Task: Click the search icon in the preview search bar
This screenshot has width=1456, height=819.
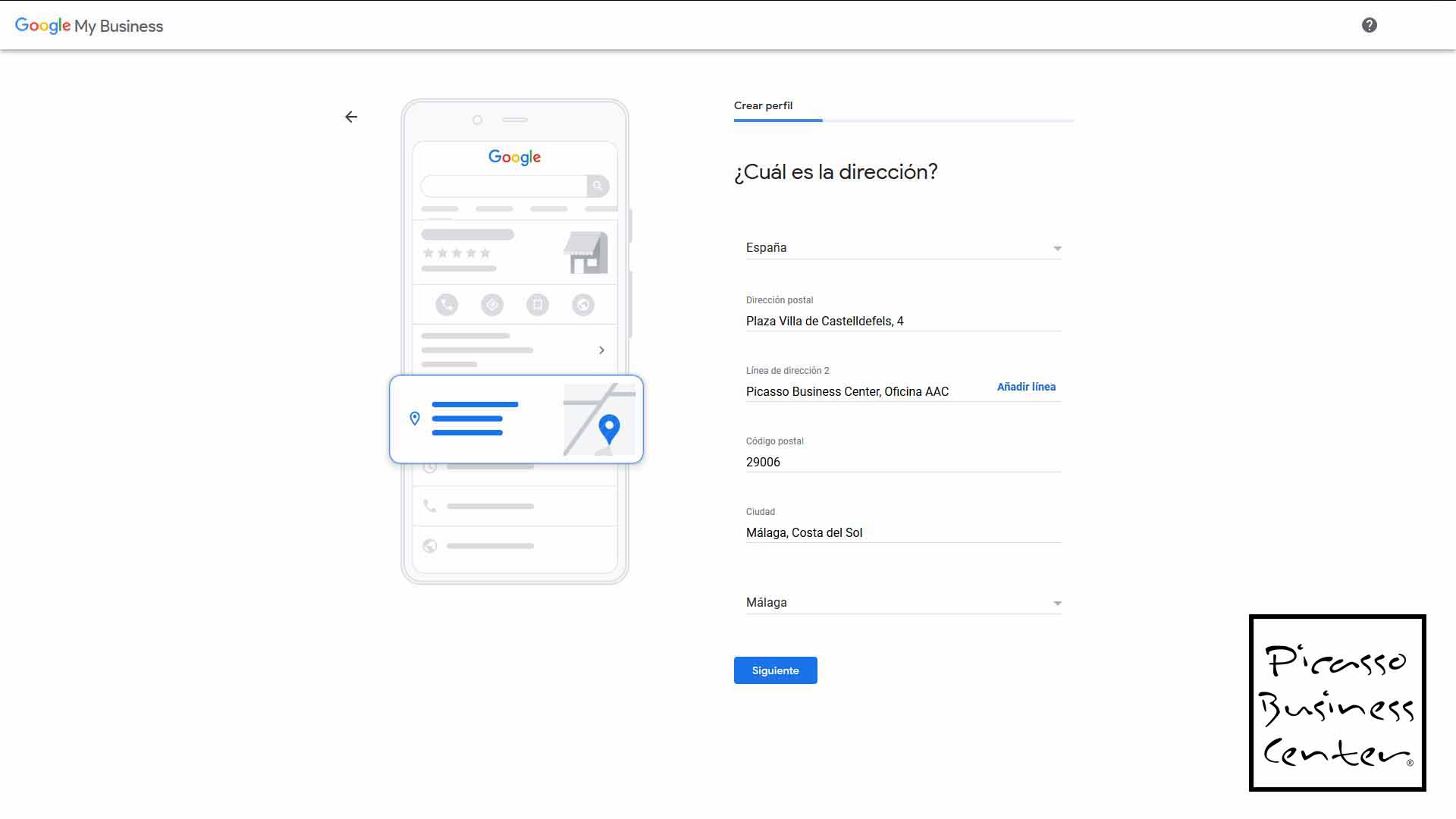Action: (x=597, y=186)
